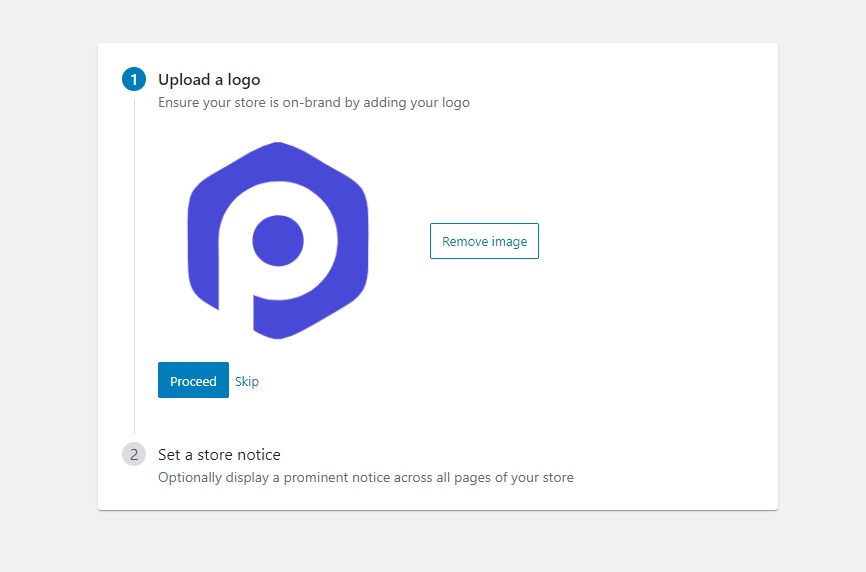Click the Proceed button
The width and height of the screenshot is (866, 572).
coord(193,380)
